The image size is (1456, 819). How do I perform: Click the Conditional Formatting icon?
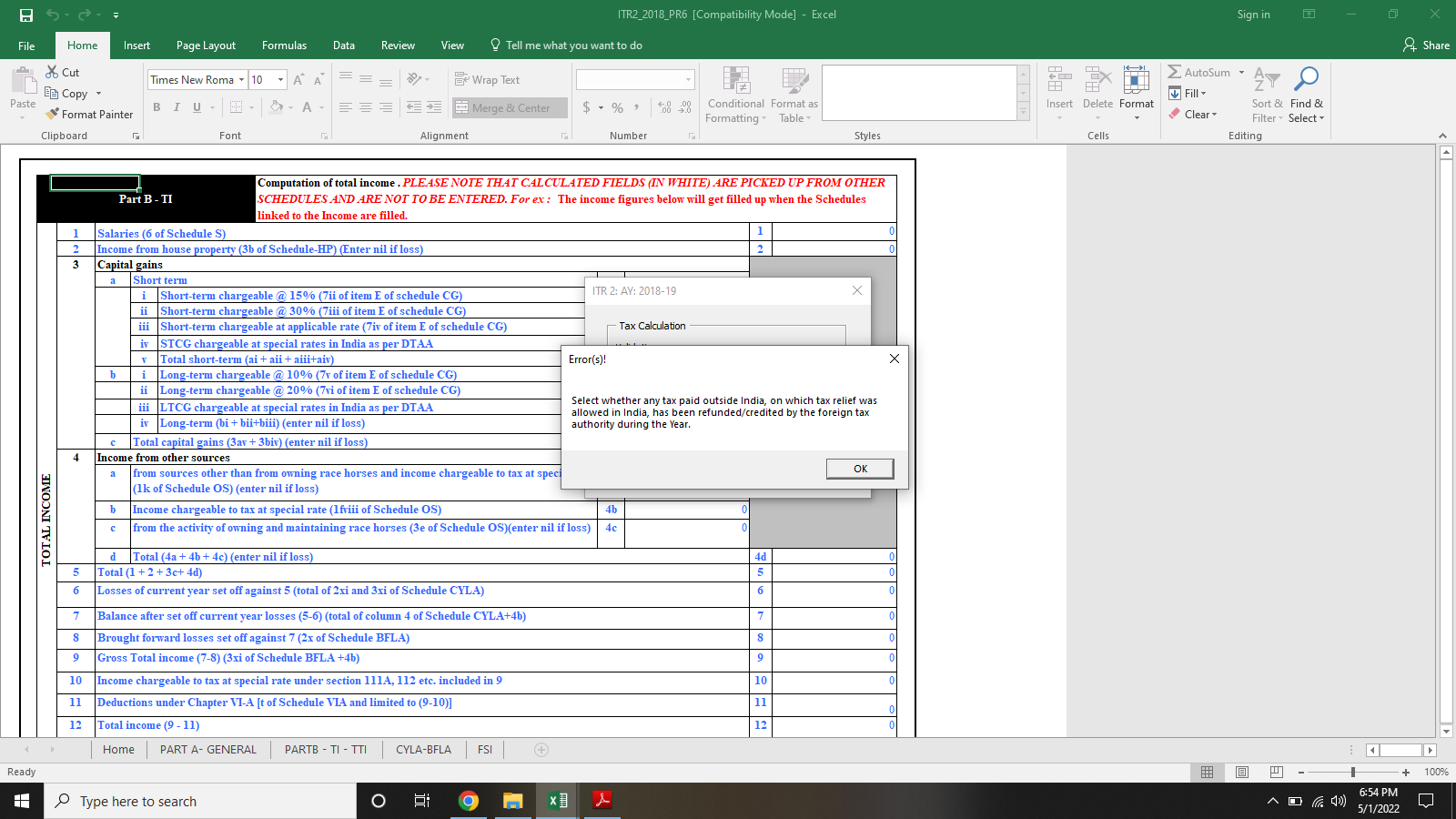tap(736, 81)
